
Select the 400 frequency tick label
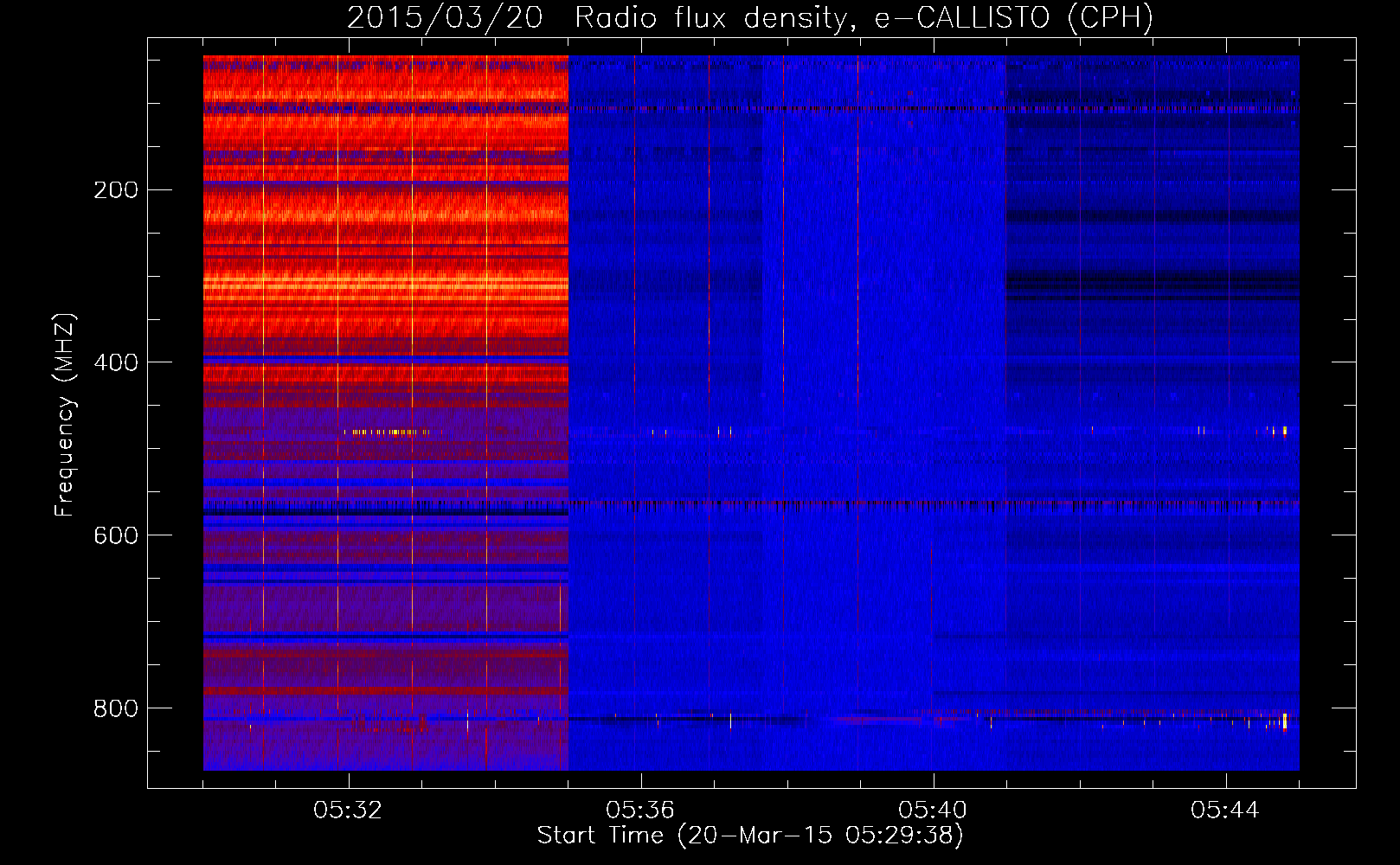(116, 362)
